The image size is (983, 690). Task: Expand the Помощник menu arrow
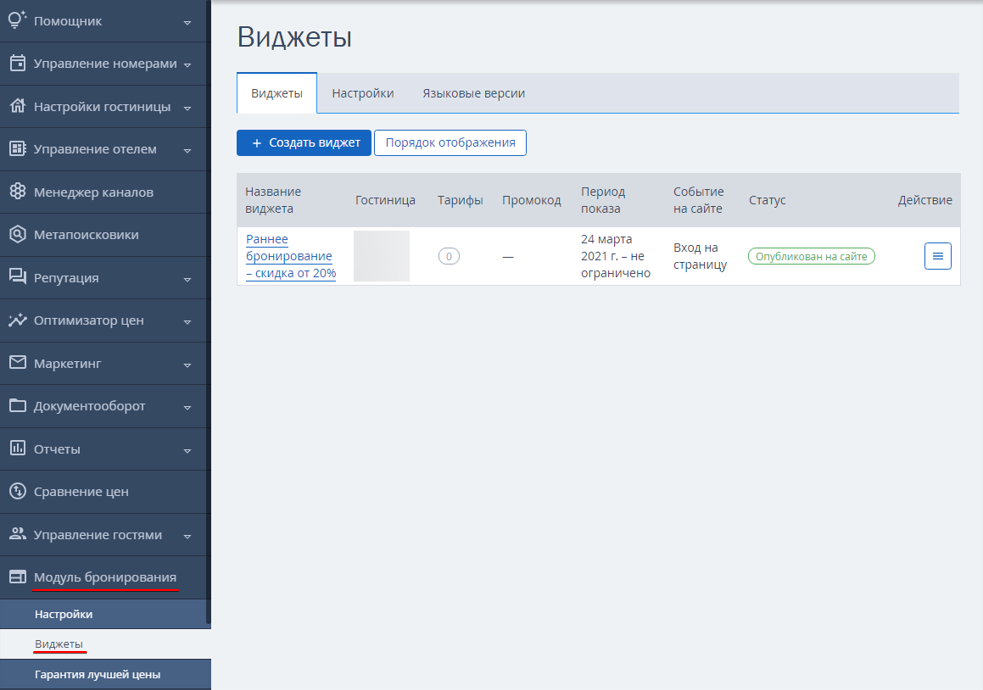coord(187,23)
